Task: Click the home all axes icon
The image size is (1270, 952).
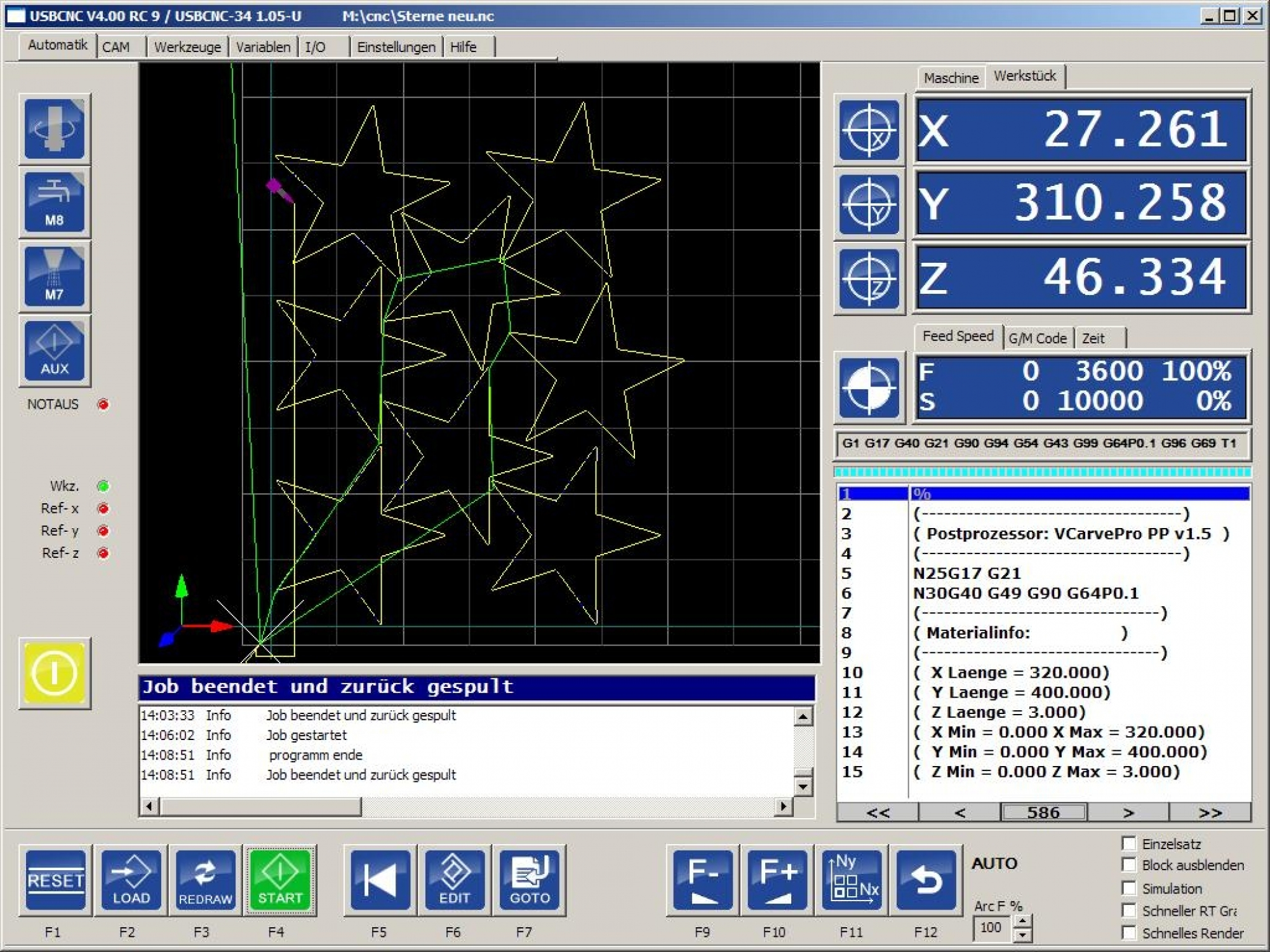Action: [869, 388]
